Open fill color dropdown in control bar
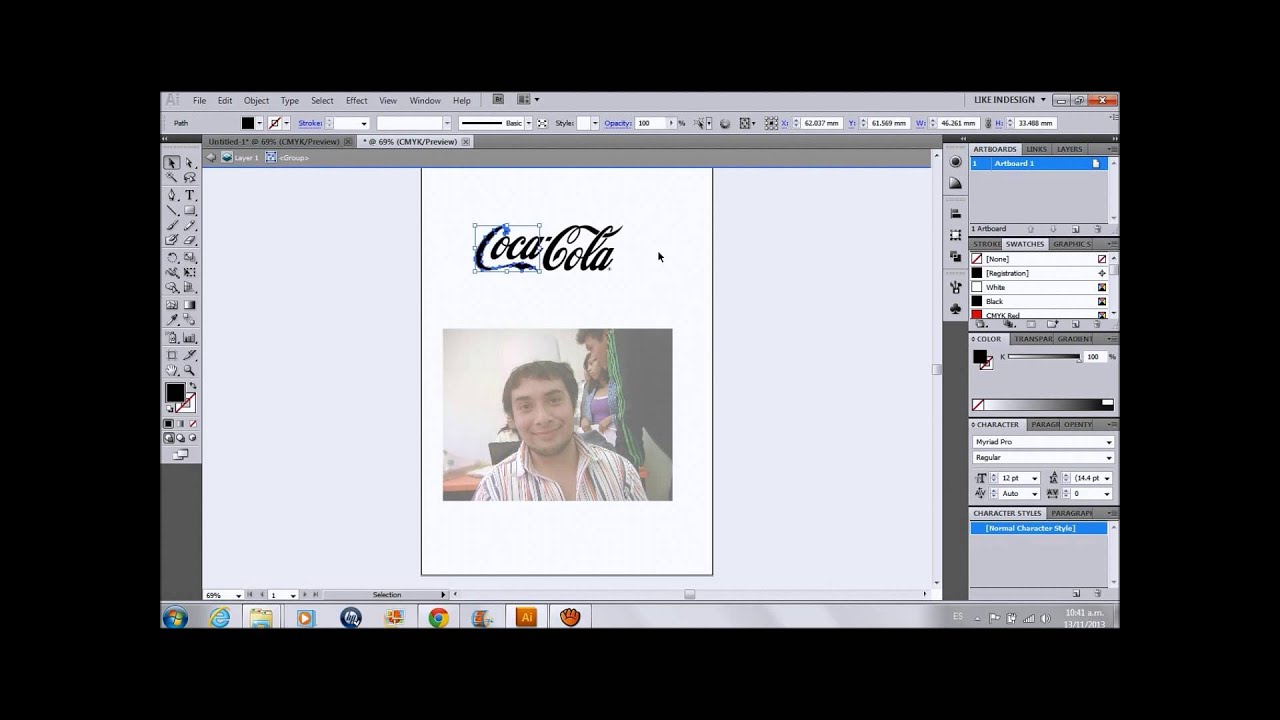 pos(260,123)
